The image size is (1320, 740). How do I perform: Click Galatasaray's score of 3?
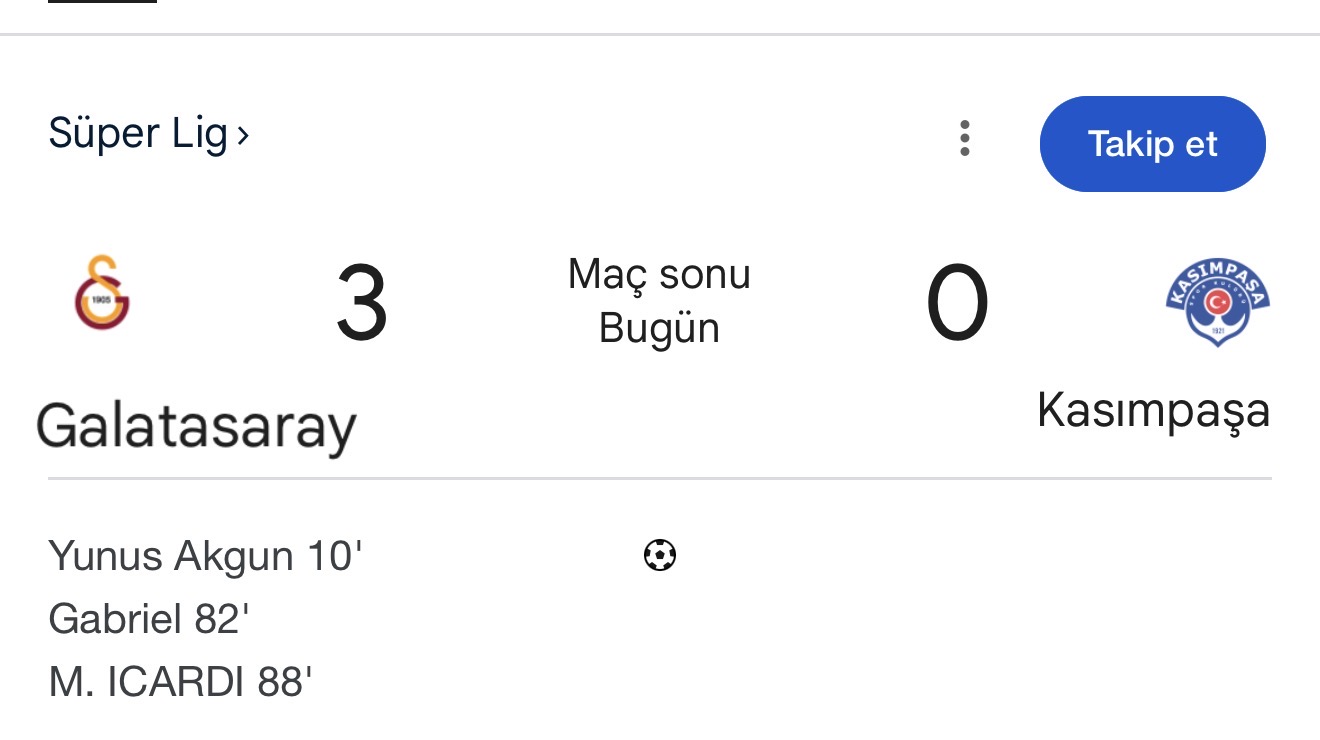coord(361,303)
